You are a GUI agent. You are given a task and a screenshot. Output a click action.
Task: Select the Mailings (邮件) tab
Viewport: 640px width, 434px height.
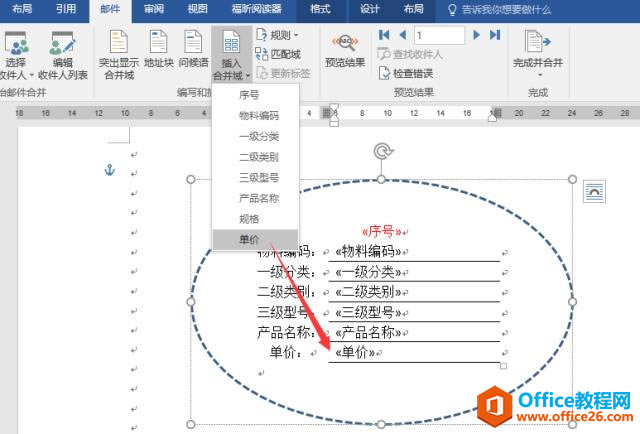tap(110, 10)
